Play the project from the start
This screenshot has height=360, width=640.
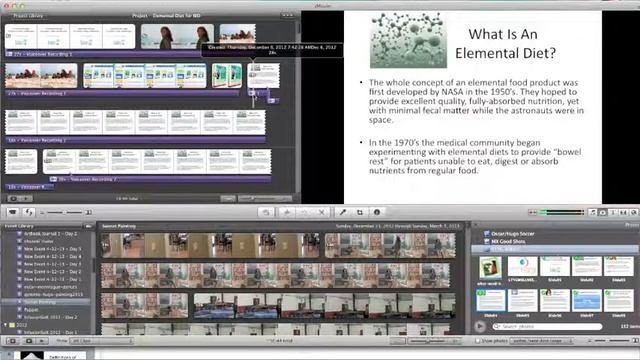pyautogui.click(x=26, y=199)
